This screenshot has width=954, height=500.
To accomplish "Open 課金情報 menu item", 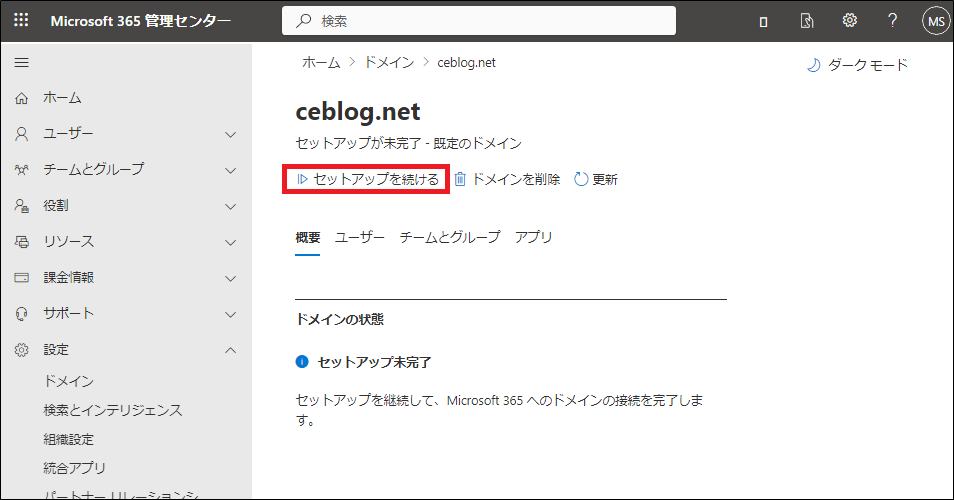I will [x=69, y=277].
